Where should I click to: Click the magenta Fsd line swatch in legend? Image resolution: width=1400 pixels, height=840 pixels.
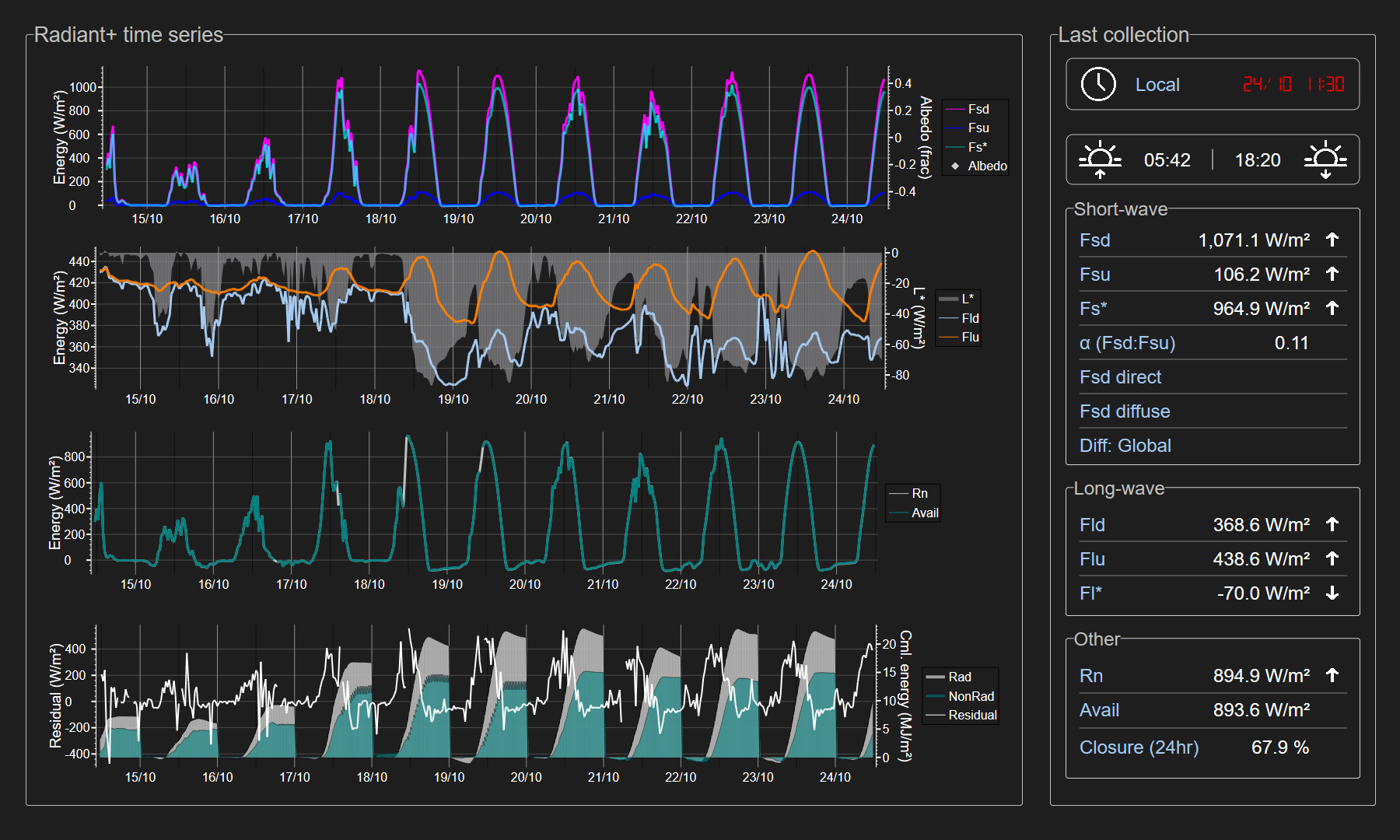pos(955,110)
